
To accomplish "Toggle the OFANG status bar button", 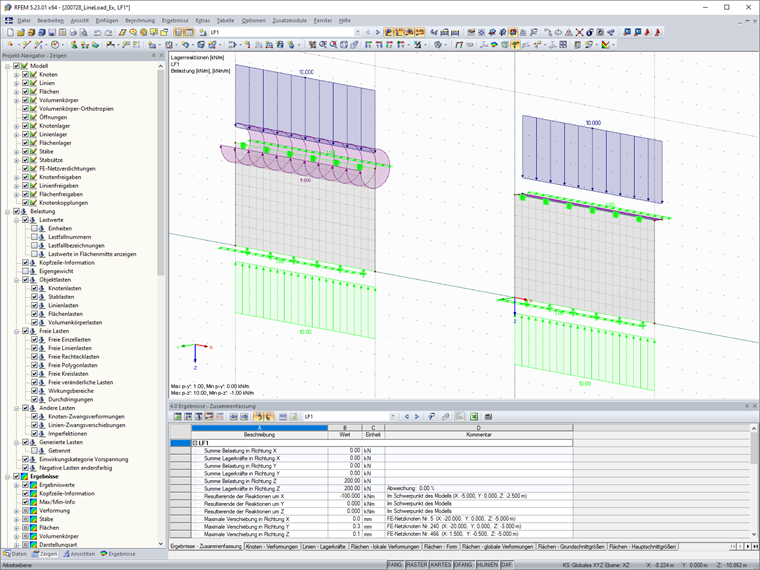I will (x=463, y=565).
